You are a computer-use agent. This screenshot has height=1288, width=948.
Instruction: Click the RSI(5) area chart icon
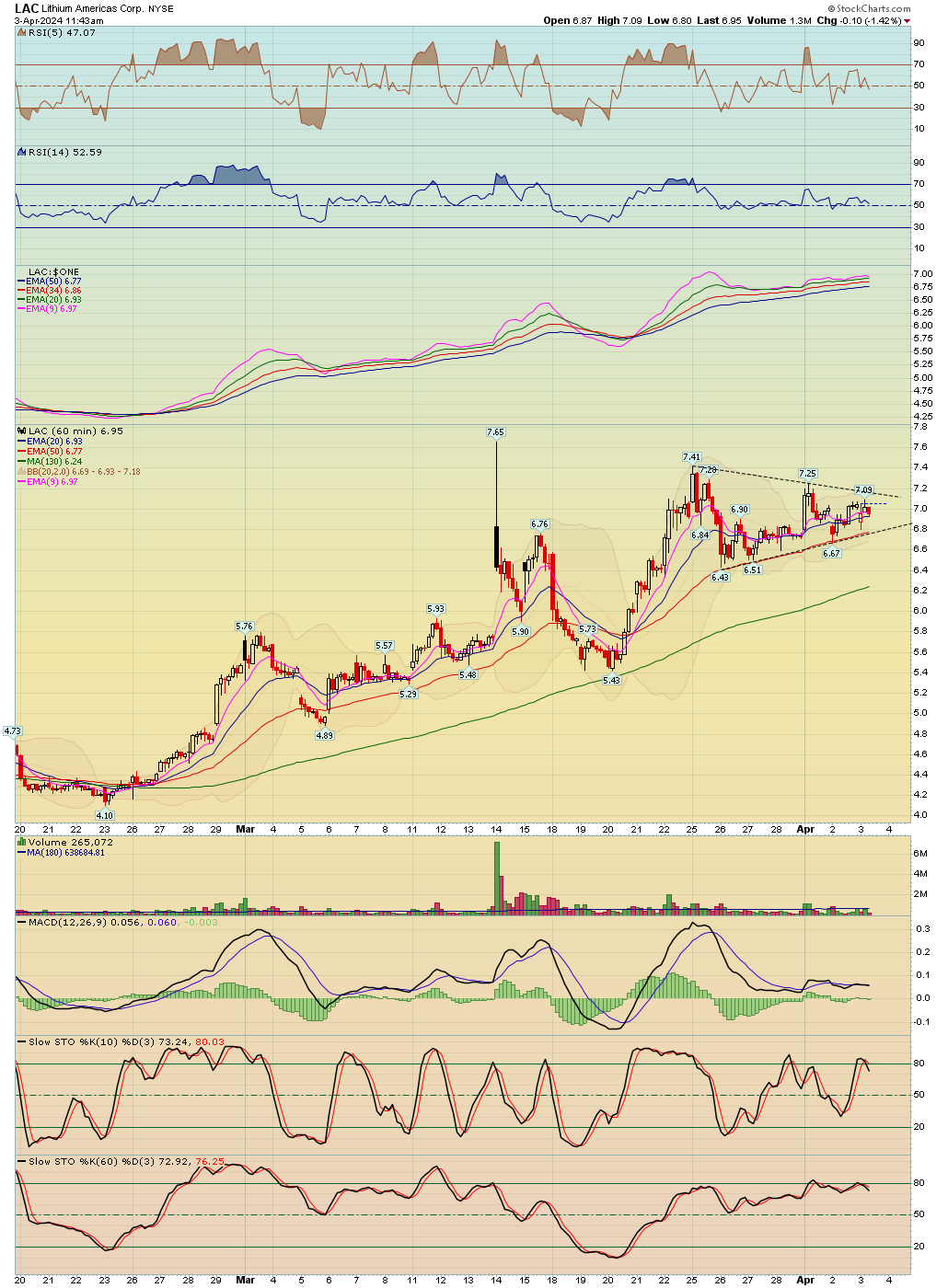[22, 33]
